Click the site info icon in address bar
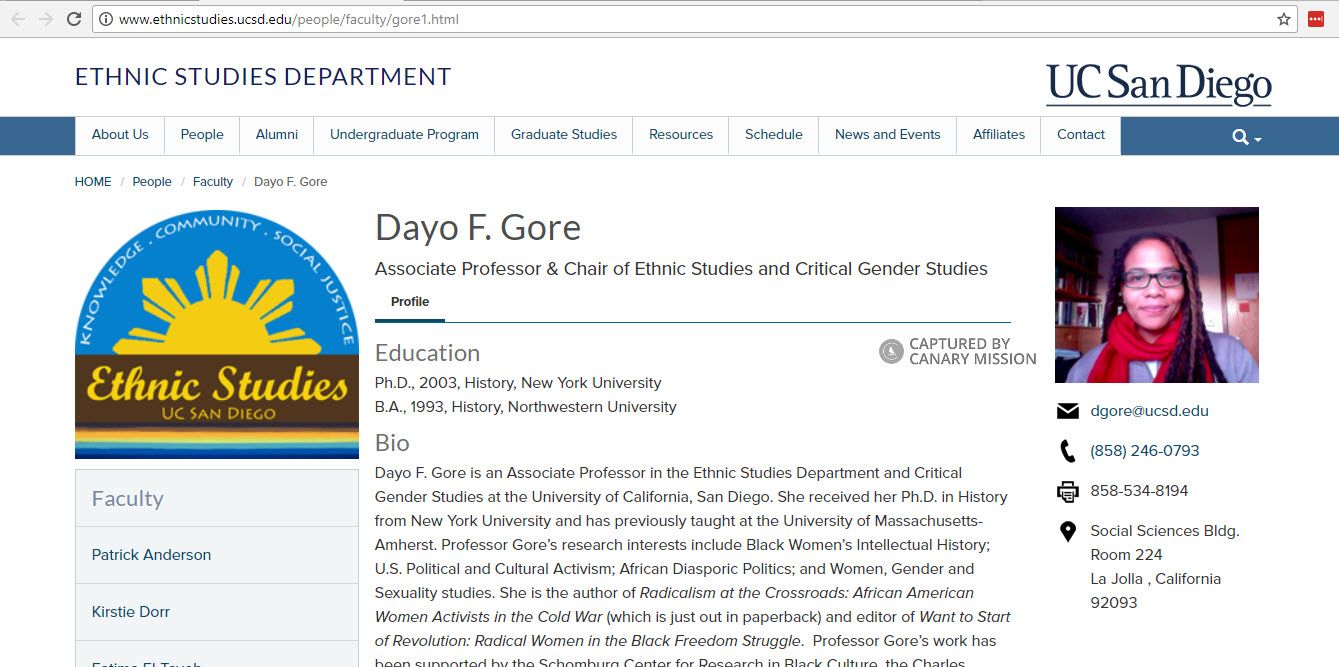 (106, 19)
